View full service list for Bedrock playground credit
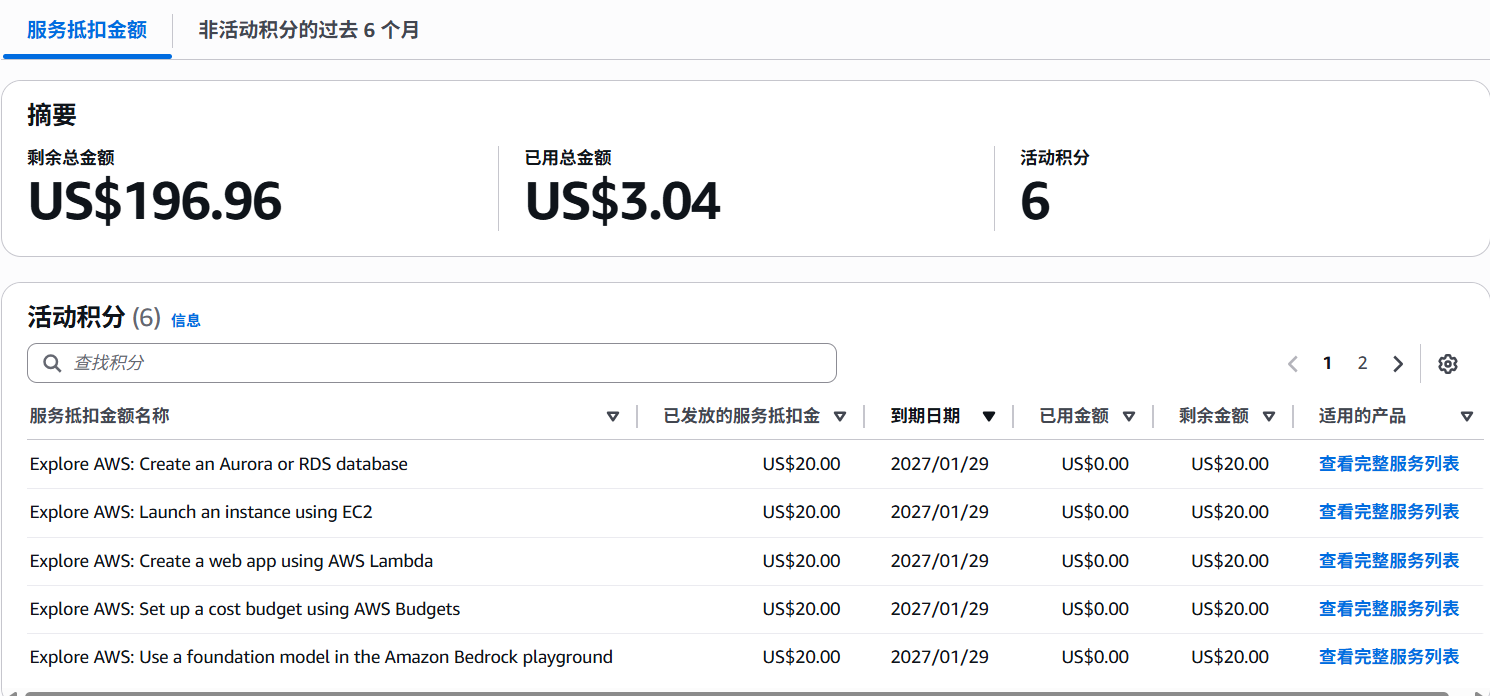Screen dimensions: 1490x696 pos(1389,657)
